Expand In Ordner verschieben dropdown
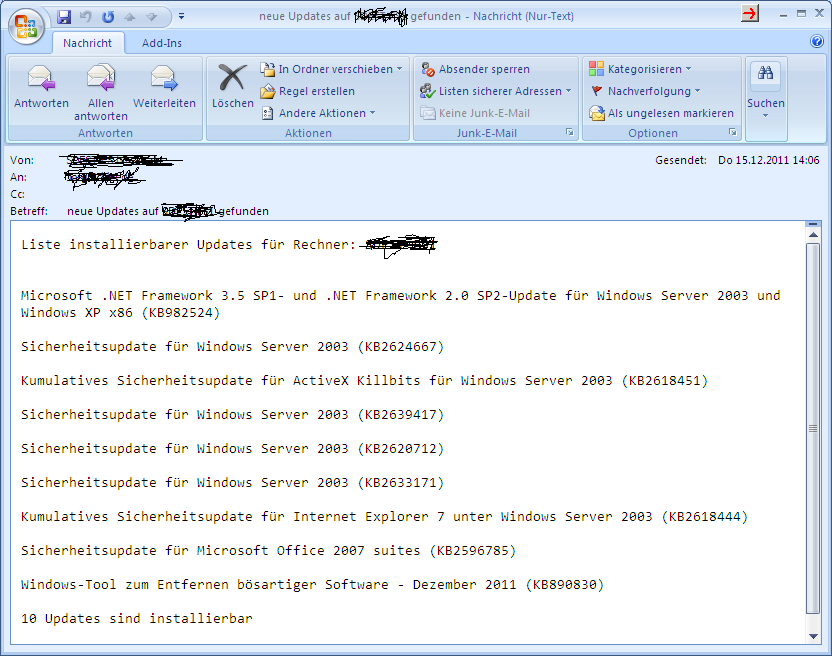832x656 pixels. (x=331, y=69)
